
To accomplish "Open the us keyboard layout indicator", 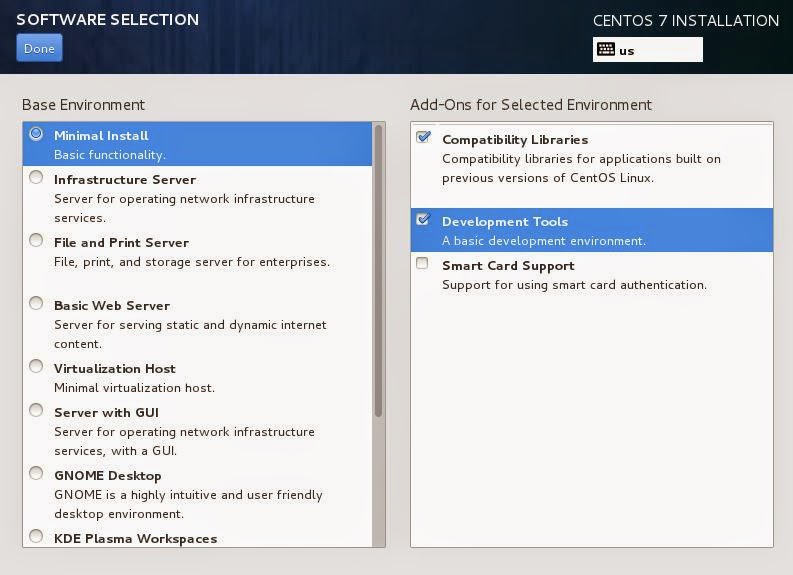I will click(647, 50).
